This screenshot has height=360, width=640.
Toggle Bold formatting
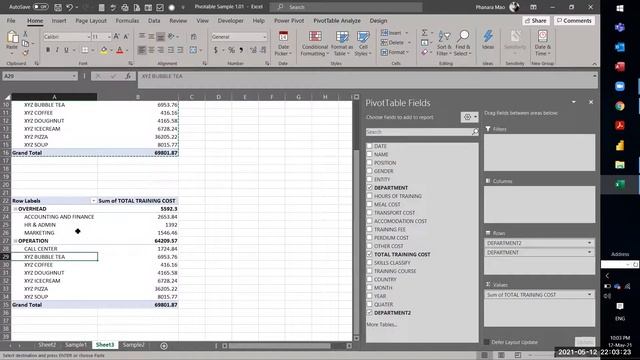[48, 50]
